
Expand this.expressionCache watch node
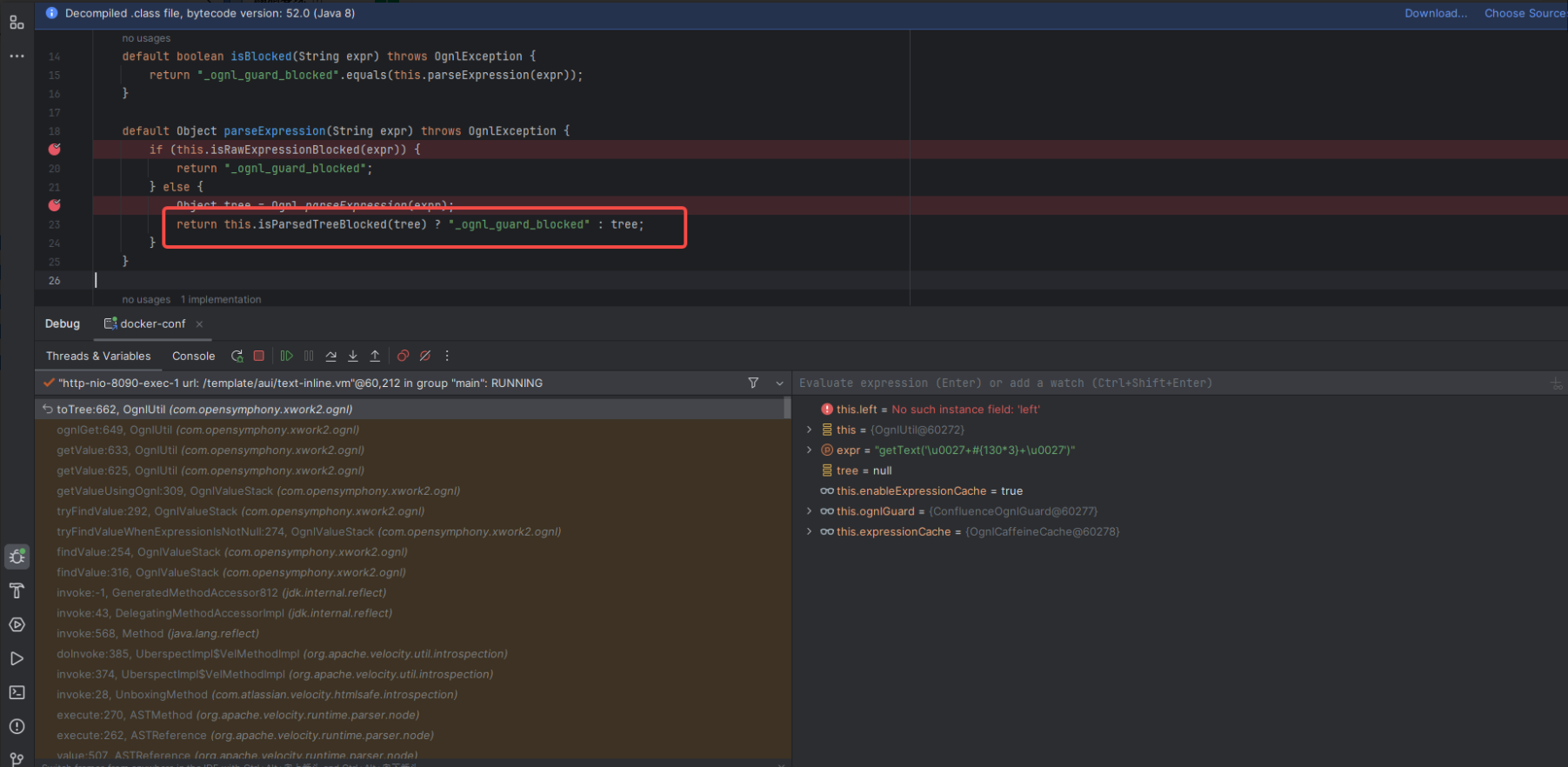pyautogui.click(x=809, y=531)
